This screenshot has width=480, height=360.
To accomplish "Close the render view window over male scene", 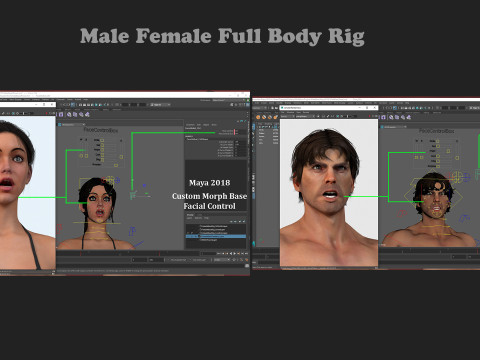I will (x=375, y=108).
